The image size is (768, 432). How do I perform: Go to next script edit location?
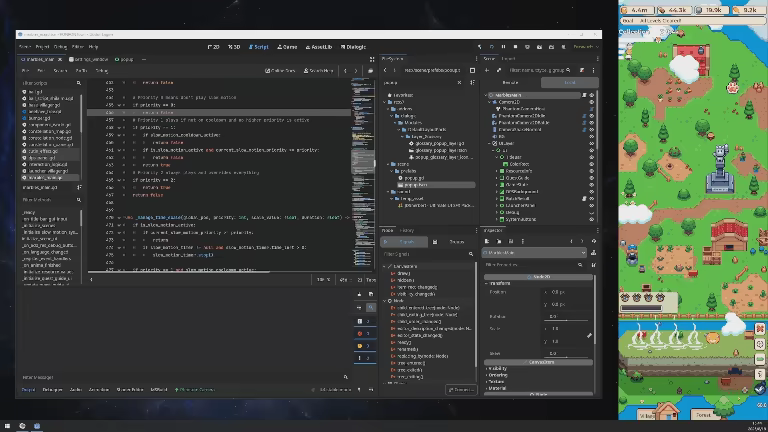tap(356, 71)
